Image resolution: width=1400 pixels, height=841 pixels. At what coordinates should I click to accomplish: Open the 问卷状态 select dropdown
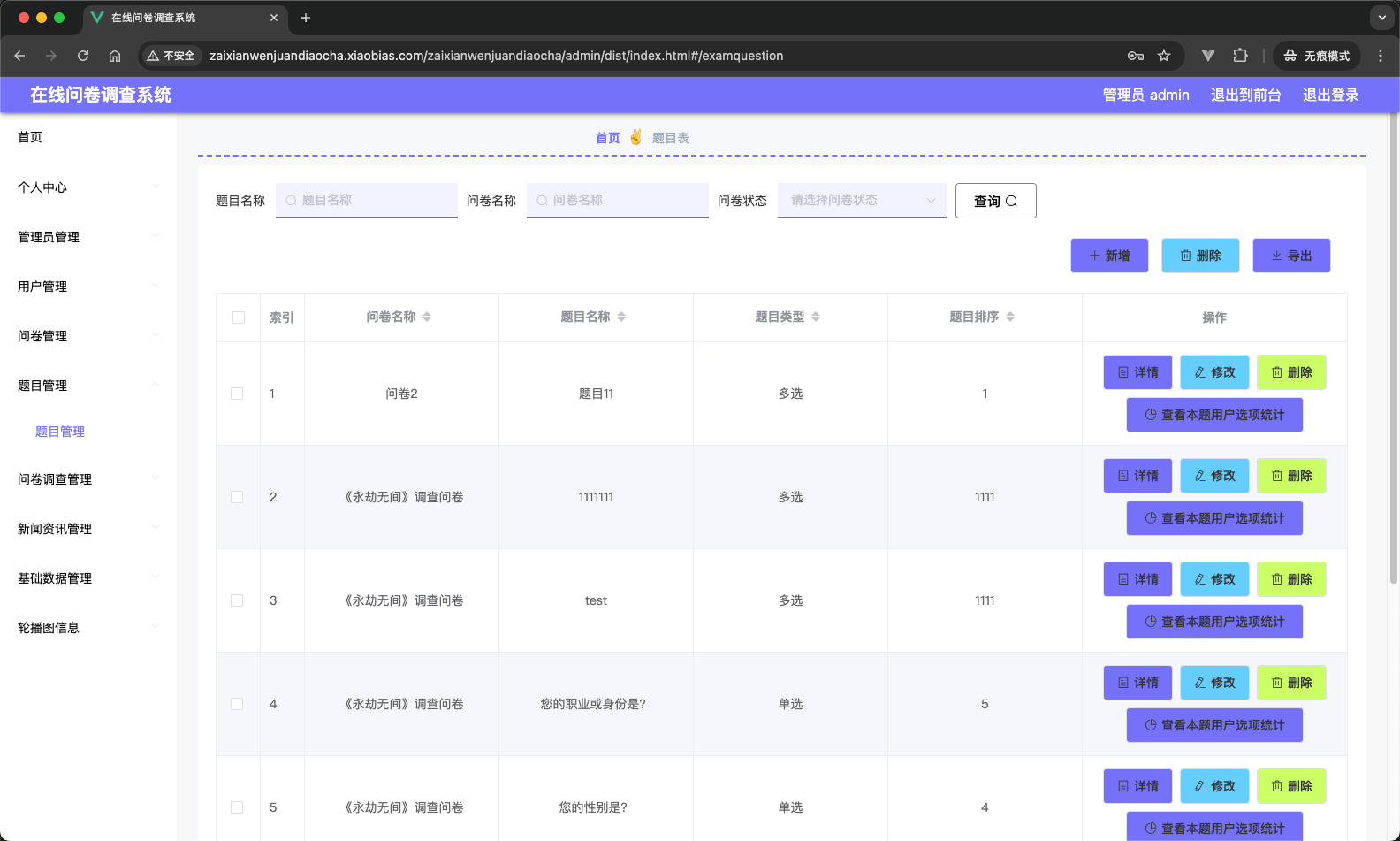(x=862, y=201)
